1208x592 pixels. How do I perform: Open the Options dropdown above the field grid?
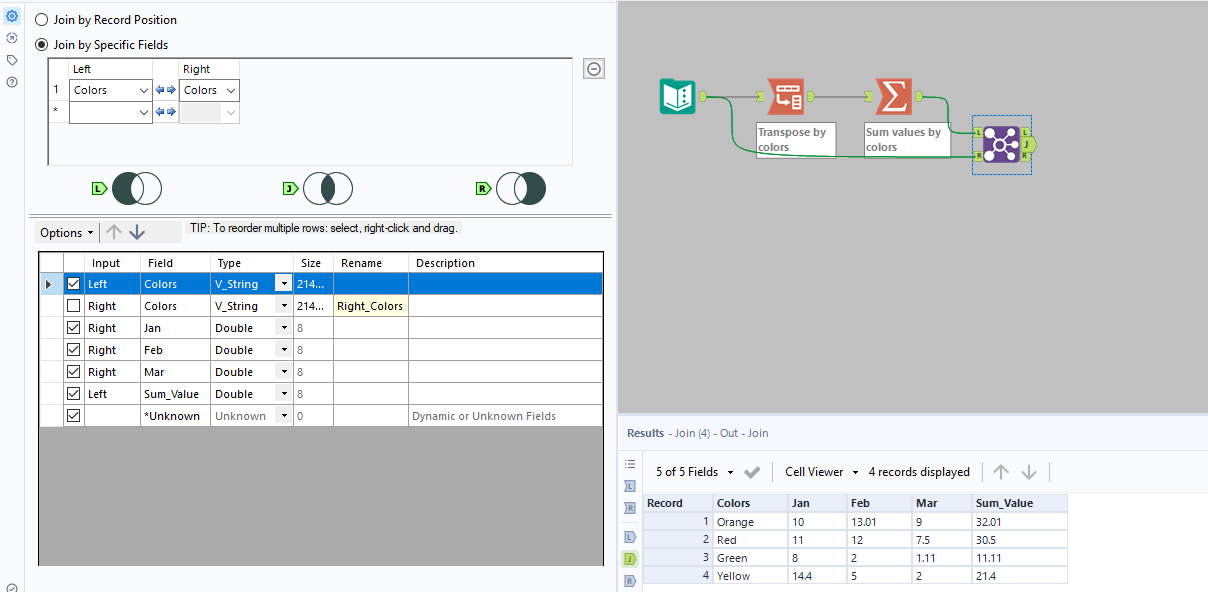tap(66, 232)
